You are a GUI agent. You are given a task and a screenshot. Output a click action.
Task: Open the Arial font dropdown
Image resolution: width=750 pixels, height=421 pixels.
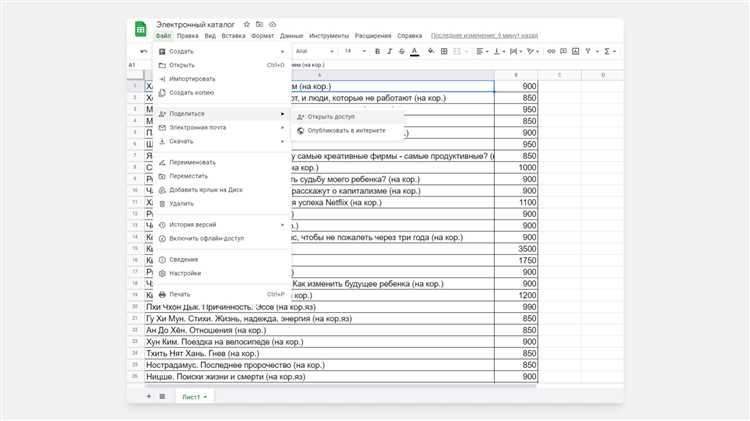314,51
